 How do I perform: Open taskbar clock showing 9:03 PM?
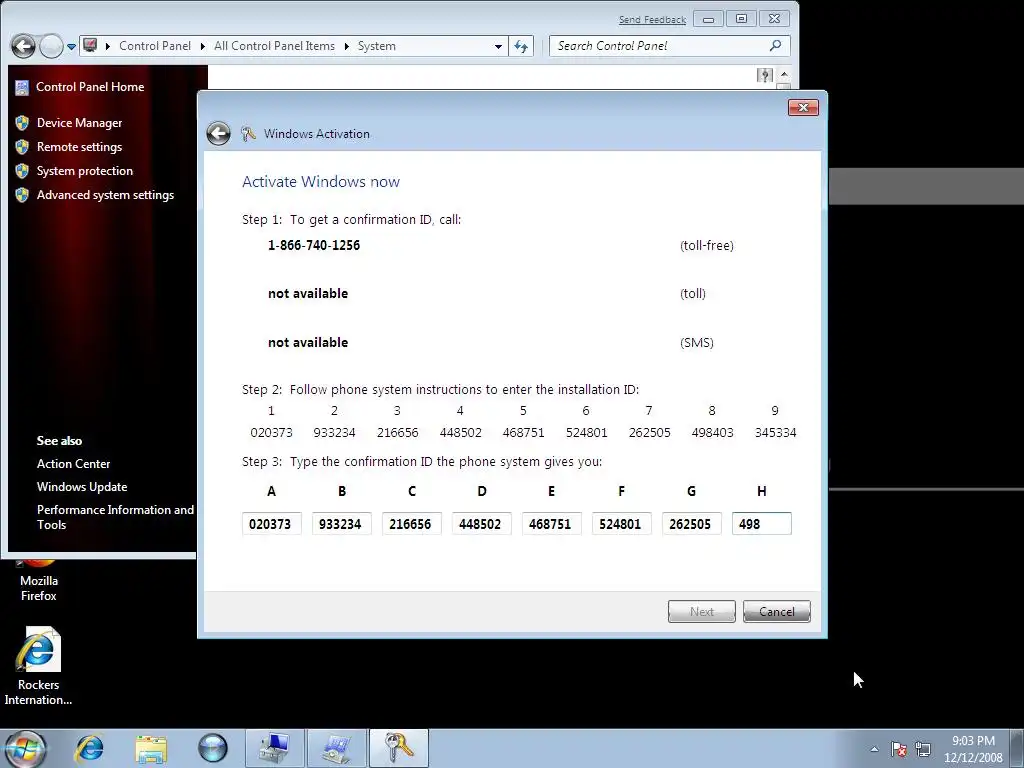973,749
